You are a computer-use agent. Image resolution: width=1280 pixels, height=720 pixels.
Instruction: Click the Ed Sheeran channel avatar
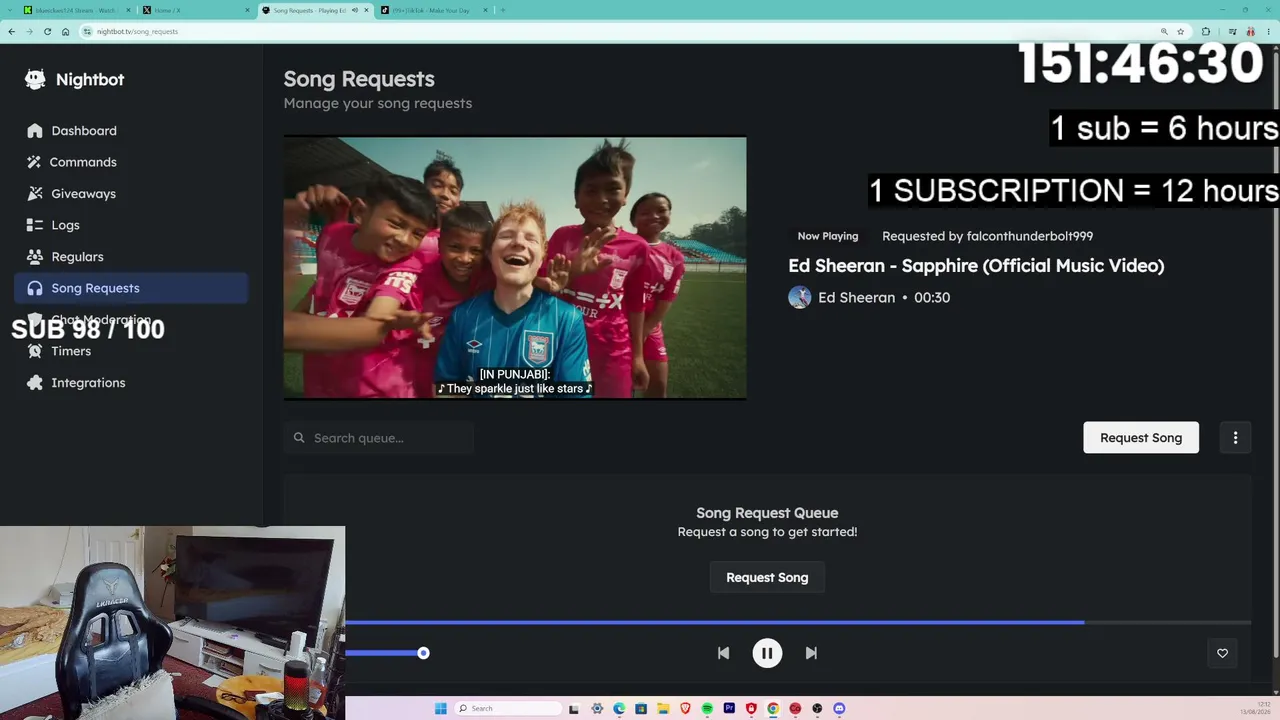799,297
